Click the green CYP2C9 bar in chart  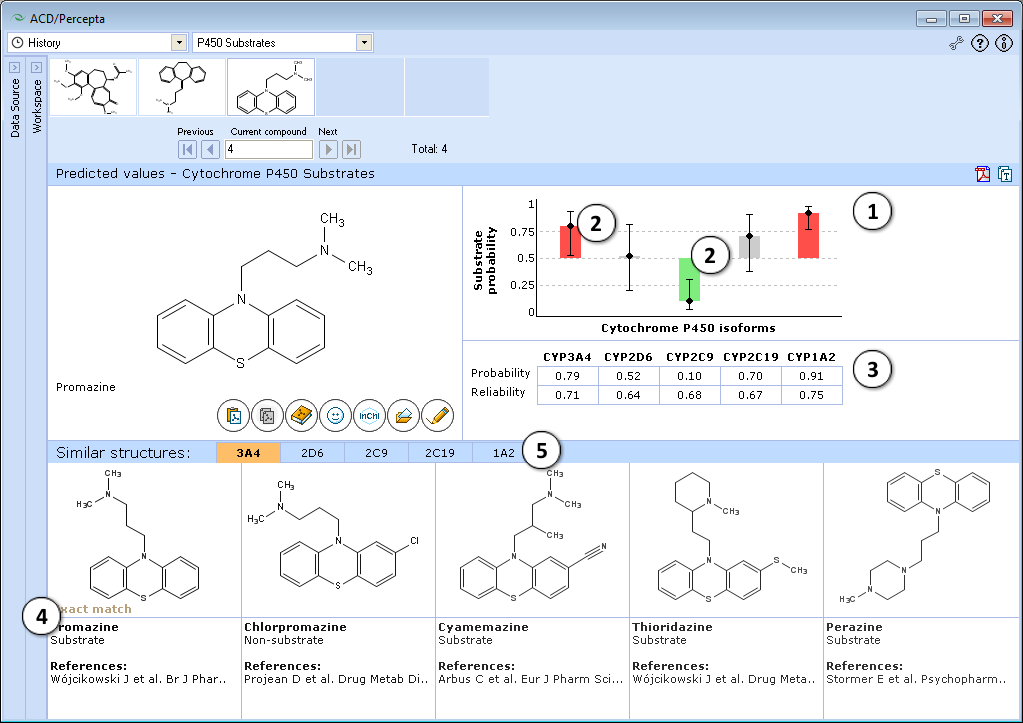(x=689, y=279)
